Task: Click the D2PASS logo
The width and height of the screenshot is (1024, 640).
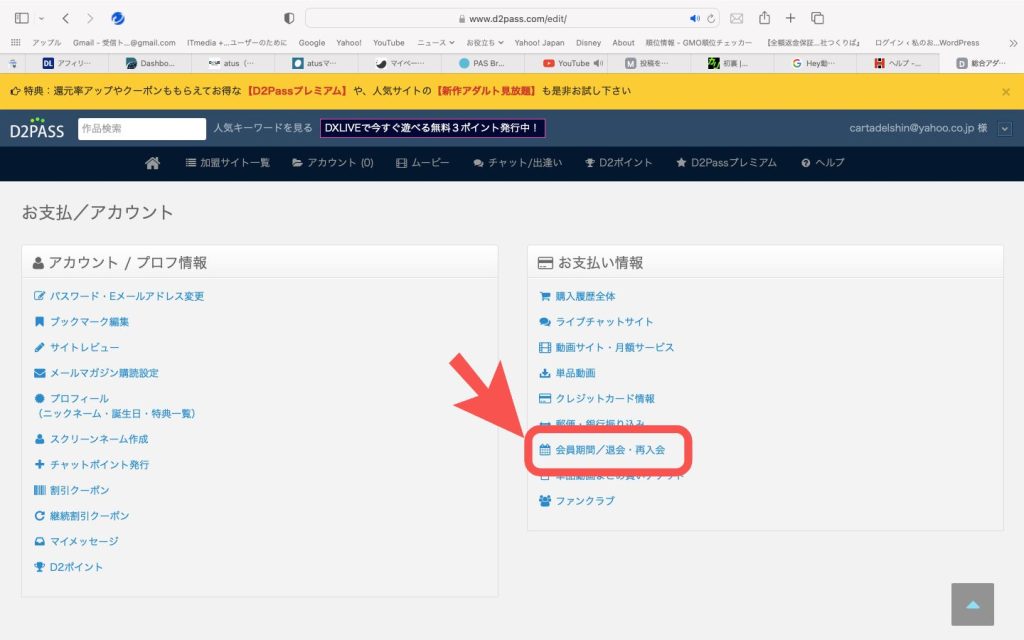Action: click(37, 129)
